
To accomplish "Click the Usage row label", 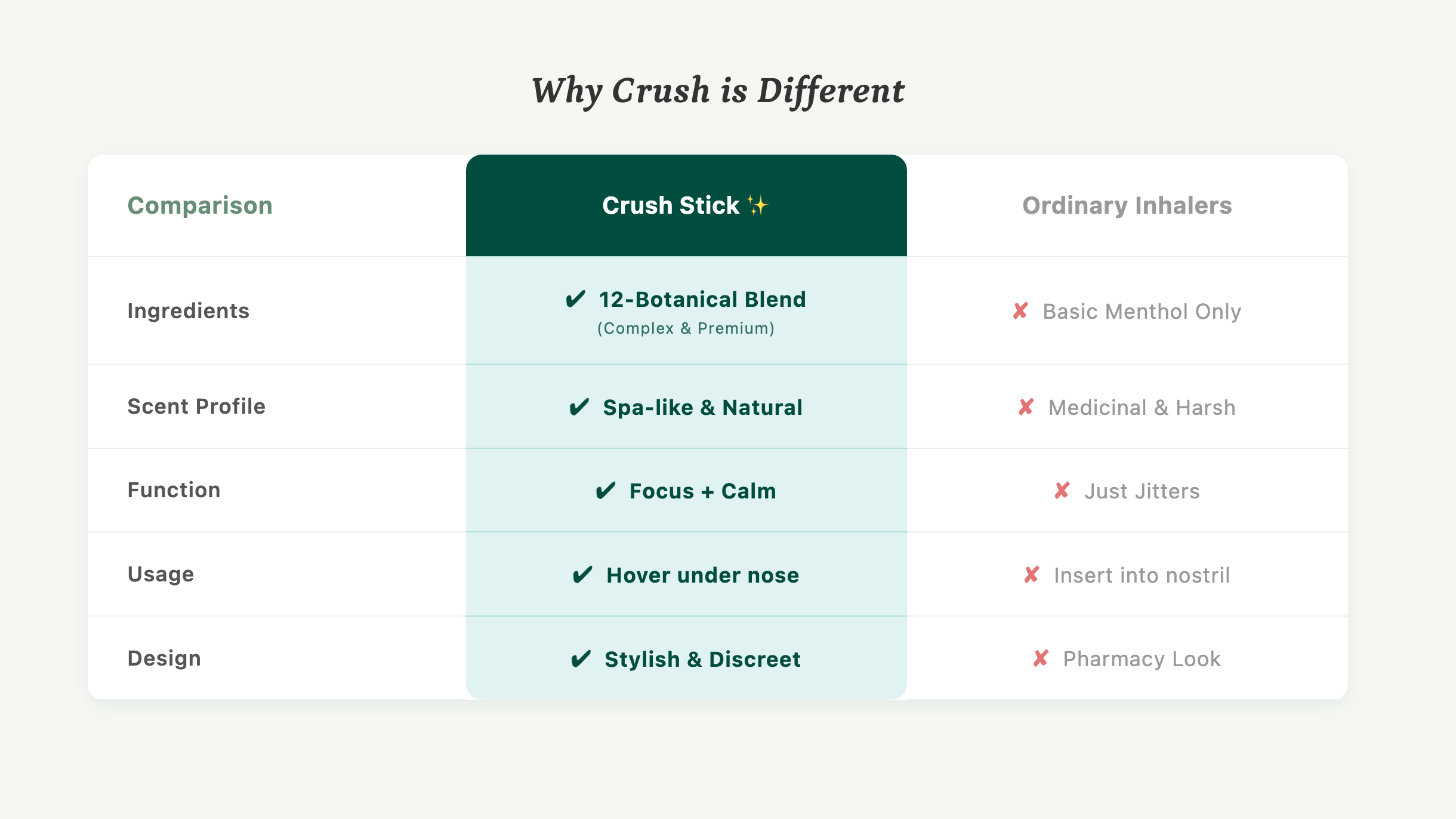I will point(161,574).
